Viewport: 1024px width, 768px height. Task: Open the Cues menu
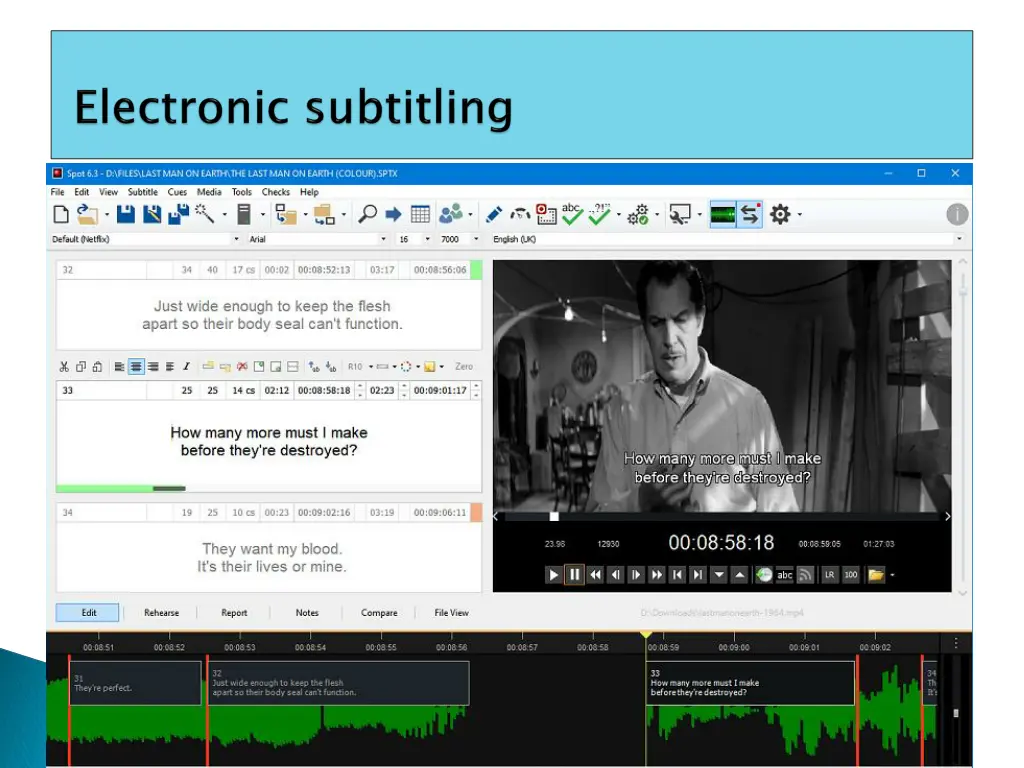pyautogui.click(x=177, y=192)
